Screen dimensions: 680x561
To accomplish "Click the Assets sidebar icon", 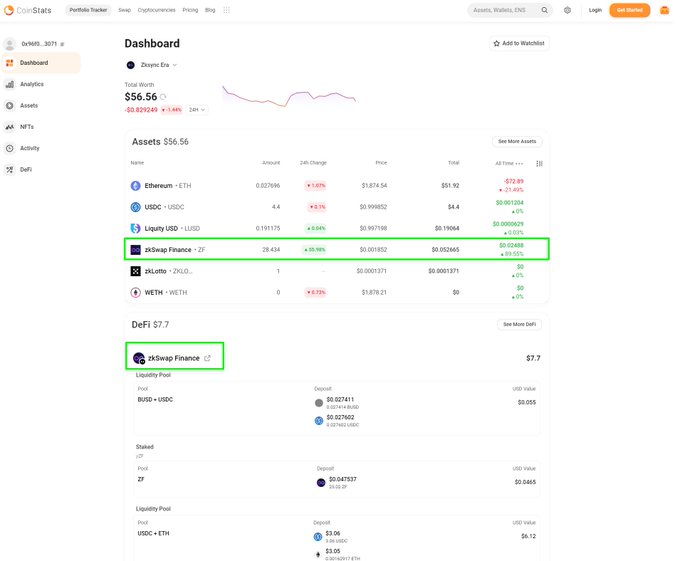I will click(10, 105).
